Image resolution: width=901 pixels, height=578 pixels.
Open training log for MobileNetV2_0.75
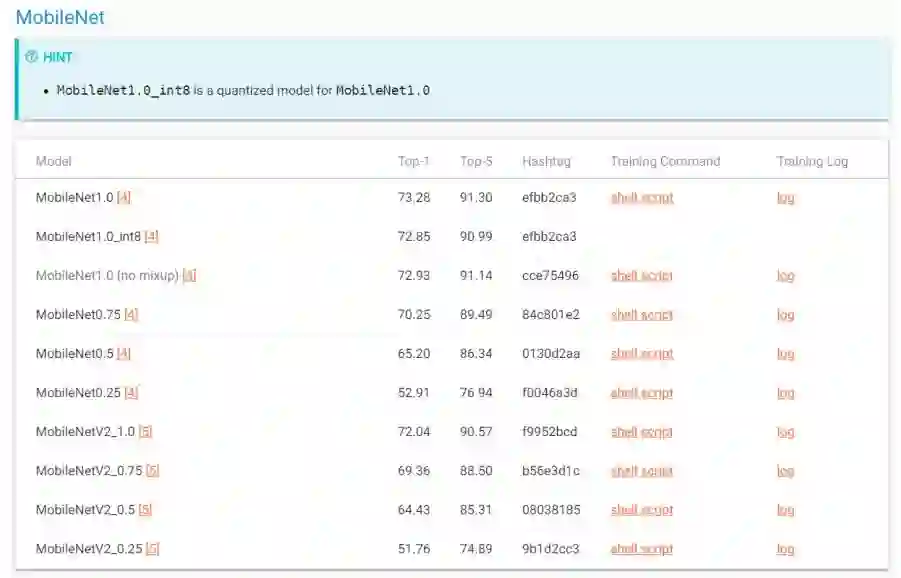(x=785, y=471)
